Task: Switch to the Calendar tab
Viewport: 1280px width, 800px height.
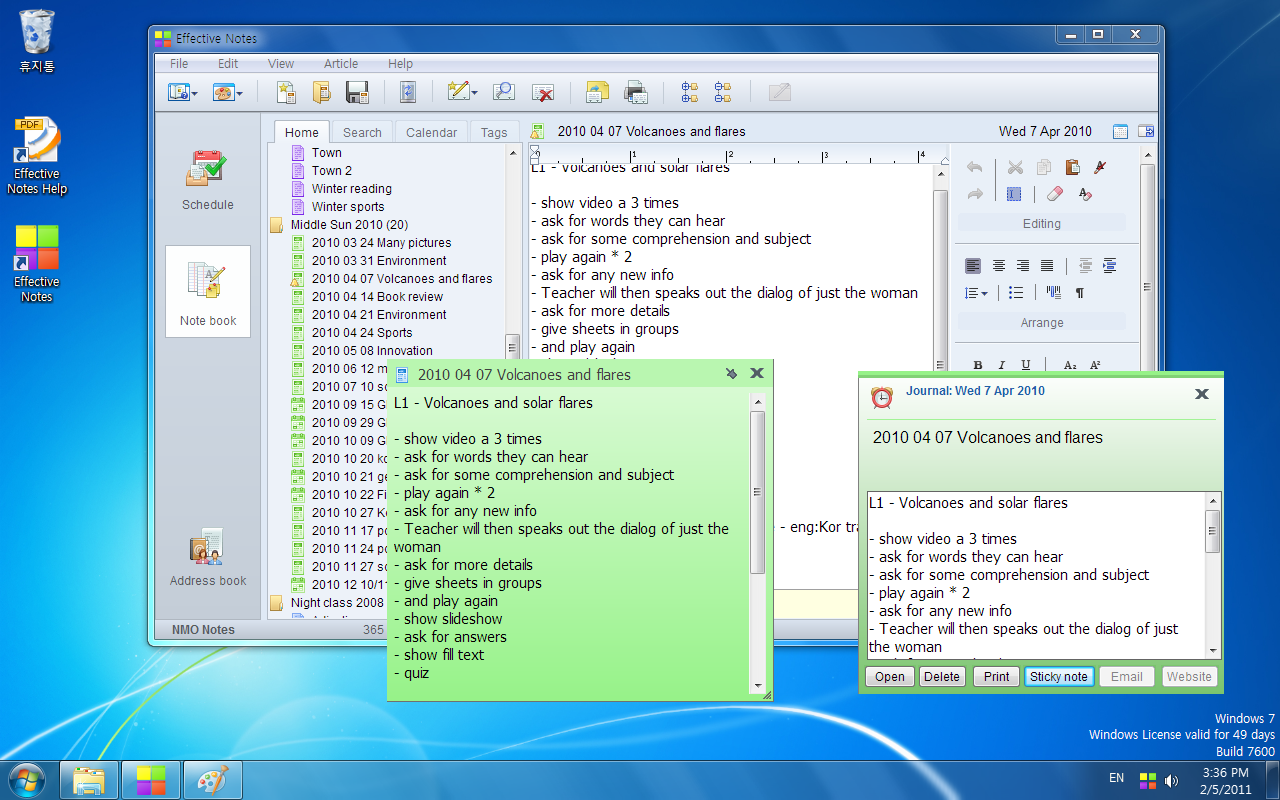Action: pyautogui.click(x=431, y=132)
